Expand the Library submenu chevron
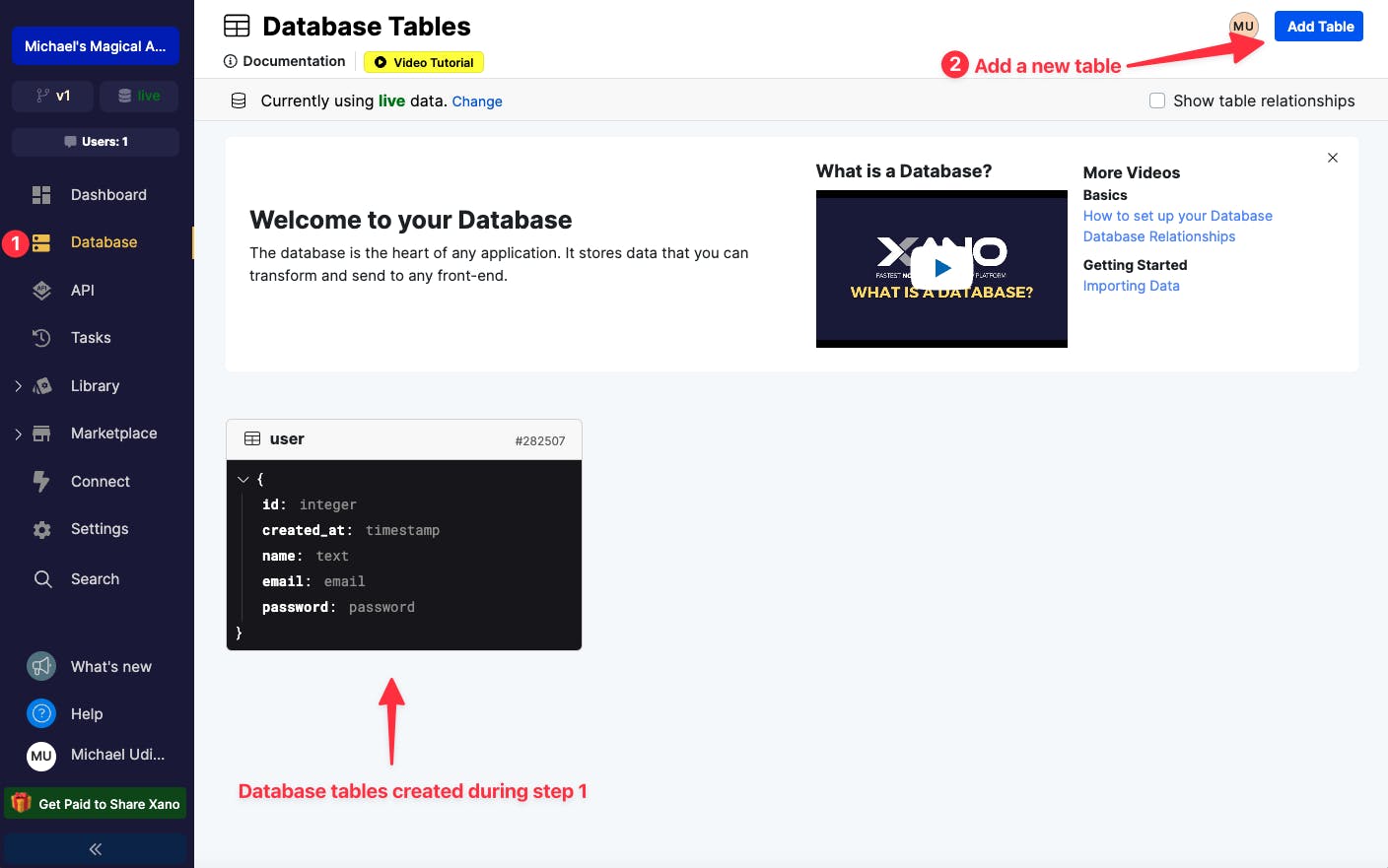The width and height of the screenshot is (1388, 868). 18,386
